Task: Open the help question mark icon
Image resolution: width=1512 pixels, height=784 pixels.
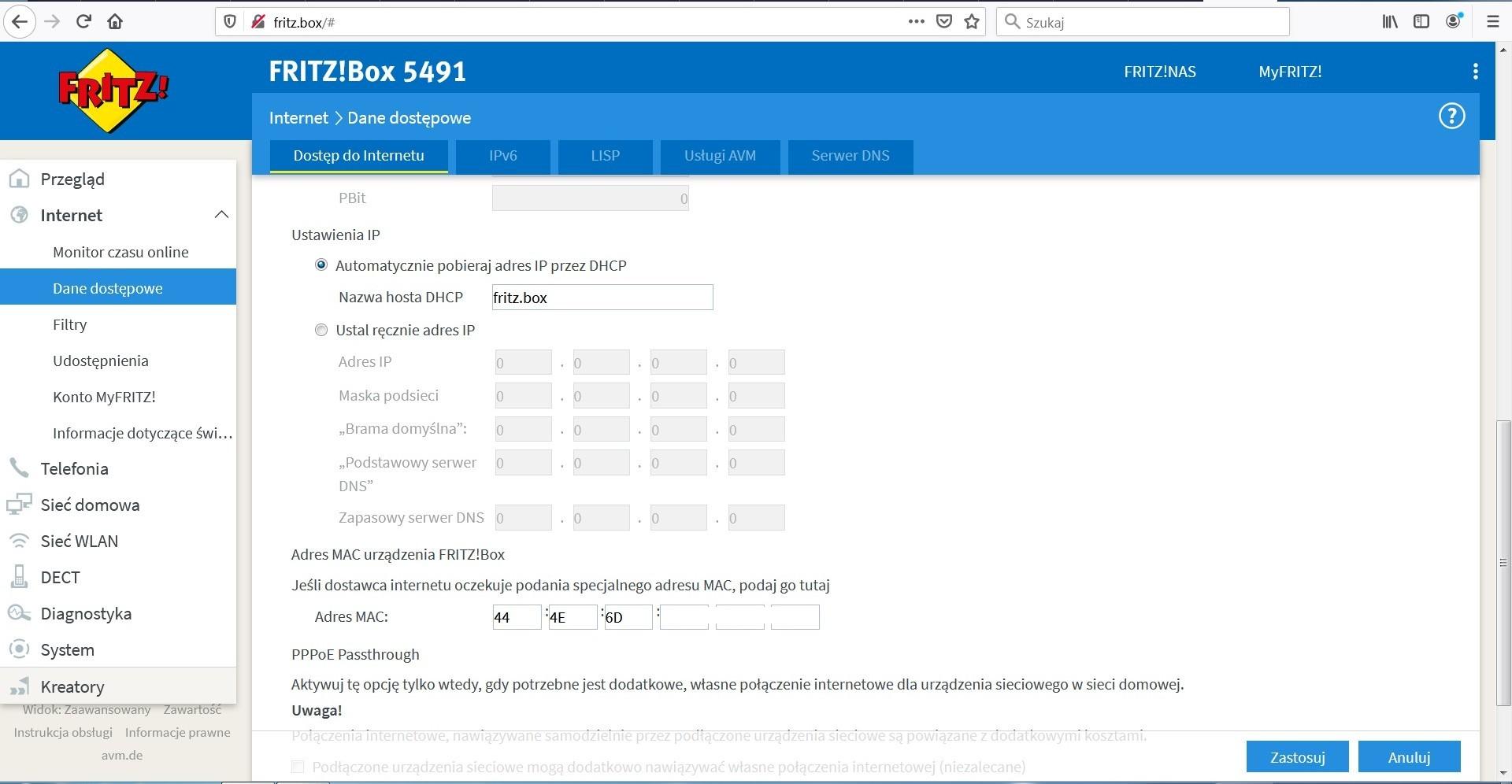Action: [x=1451, y=116]
